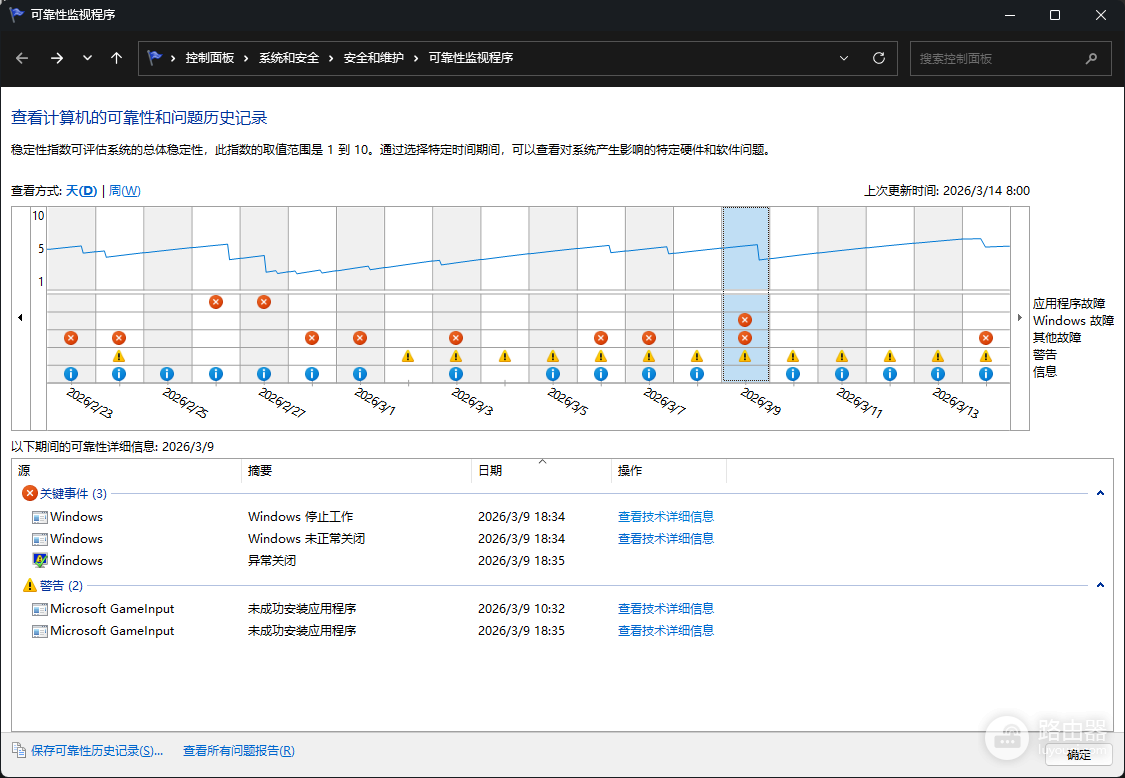Select the 可靠性监视程序 breadcrumb item
1125x778 pixels.
(x=471, y=58)
